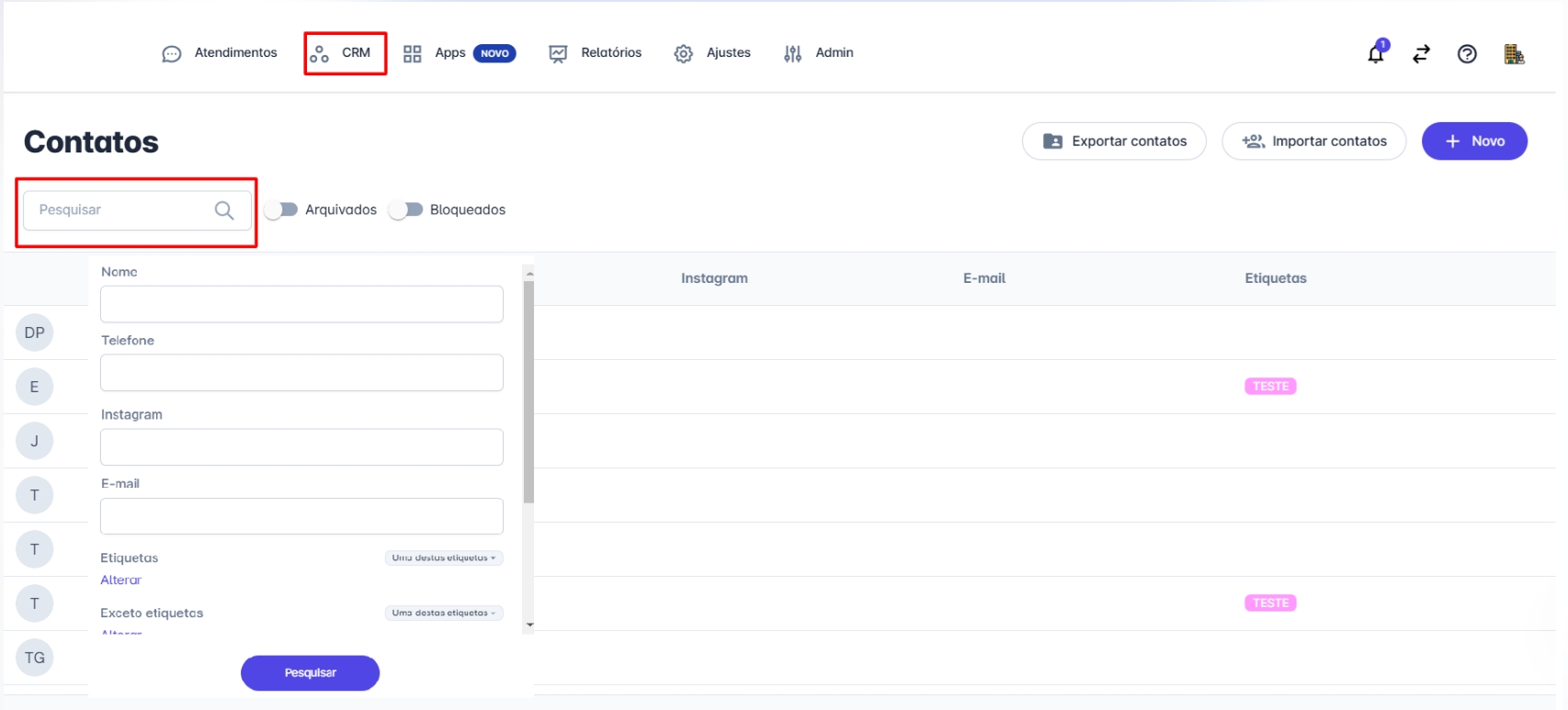Click the TG contact avatar
1568x710 pixels.
click(x=35, y=658)
